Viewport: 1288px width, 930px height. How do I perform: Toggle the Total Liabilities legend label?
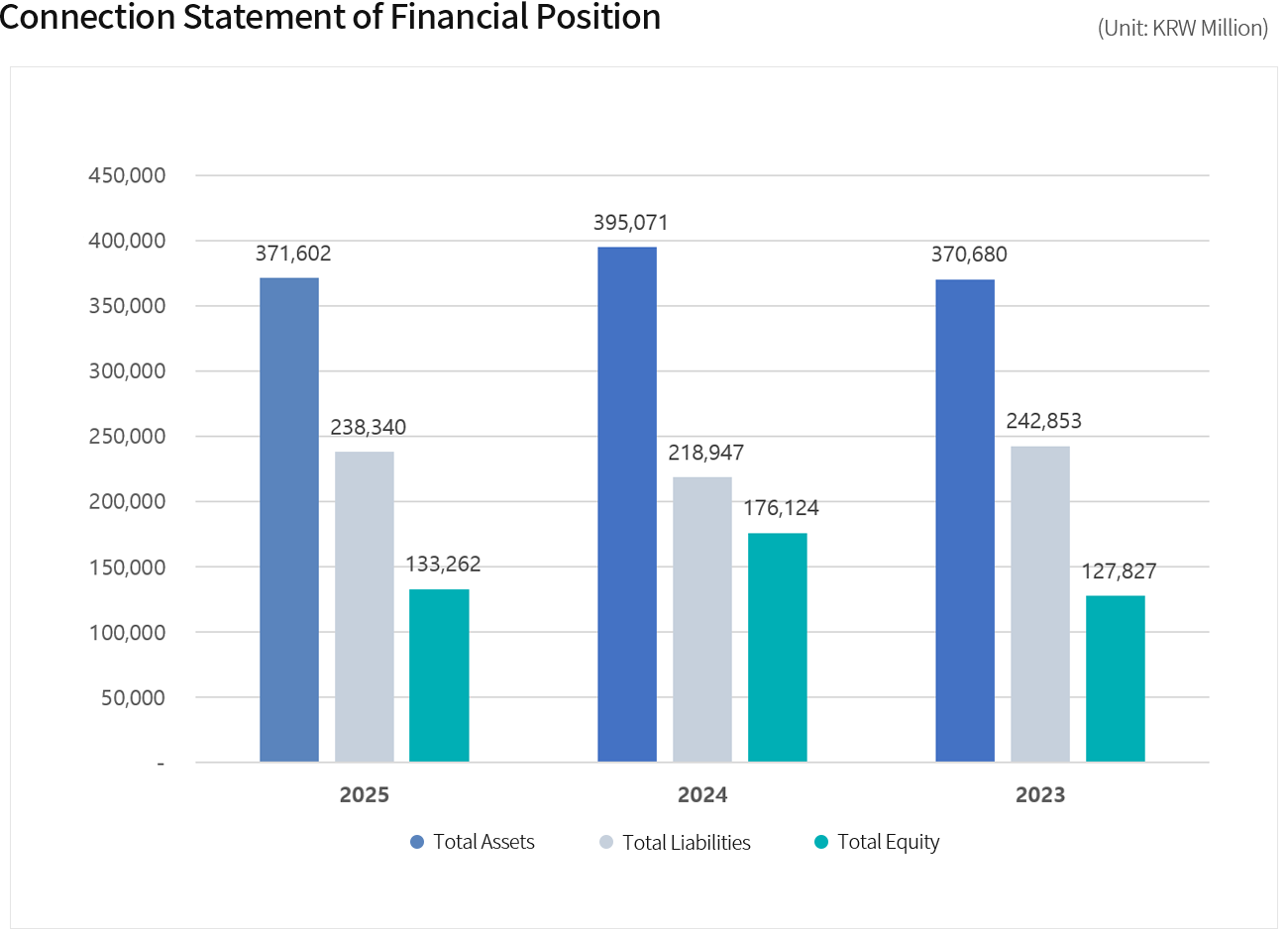tap(687, 843)
